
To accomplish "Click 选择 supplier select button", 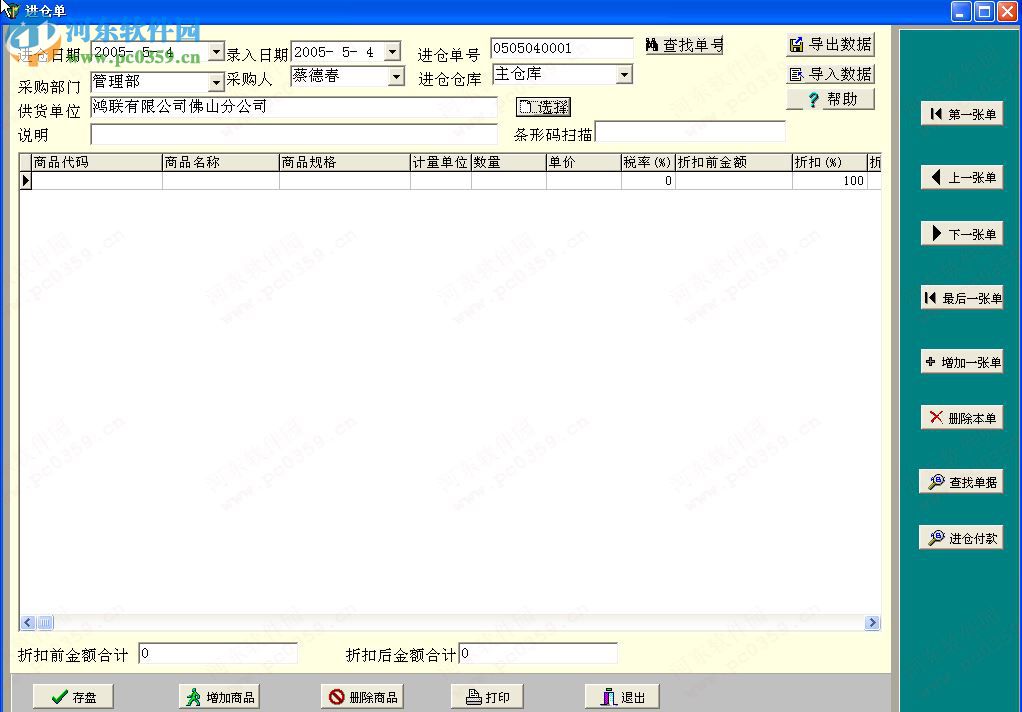I will pos(543,107).
